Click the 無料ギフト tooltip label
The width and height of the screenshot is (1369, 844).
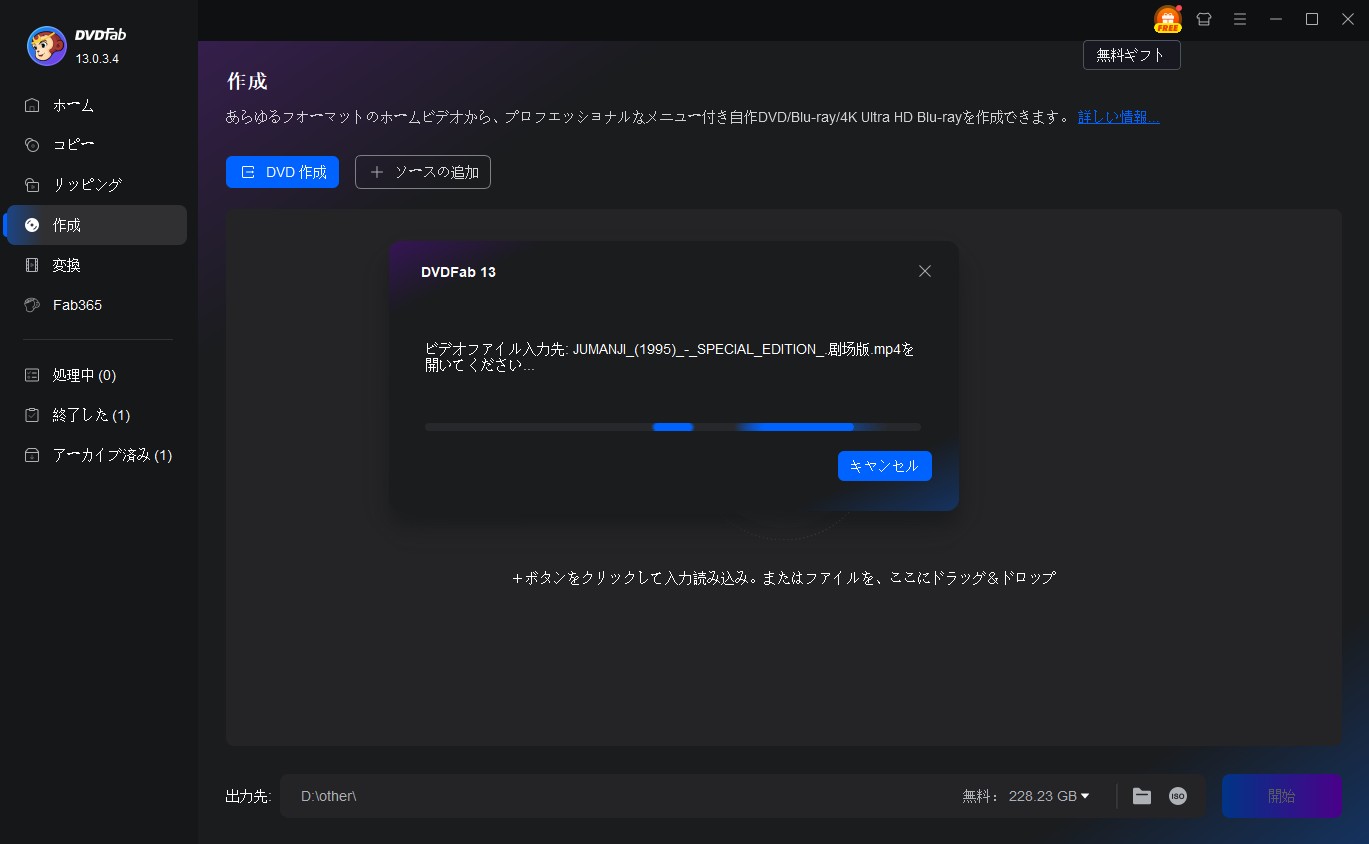point(1131,55)
